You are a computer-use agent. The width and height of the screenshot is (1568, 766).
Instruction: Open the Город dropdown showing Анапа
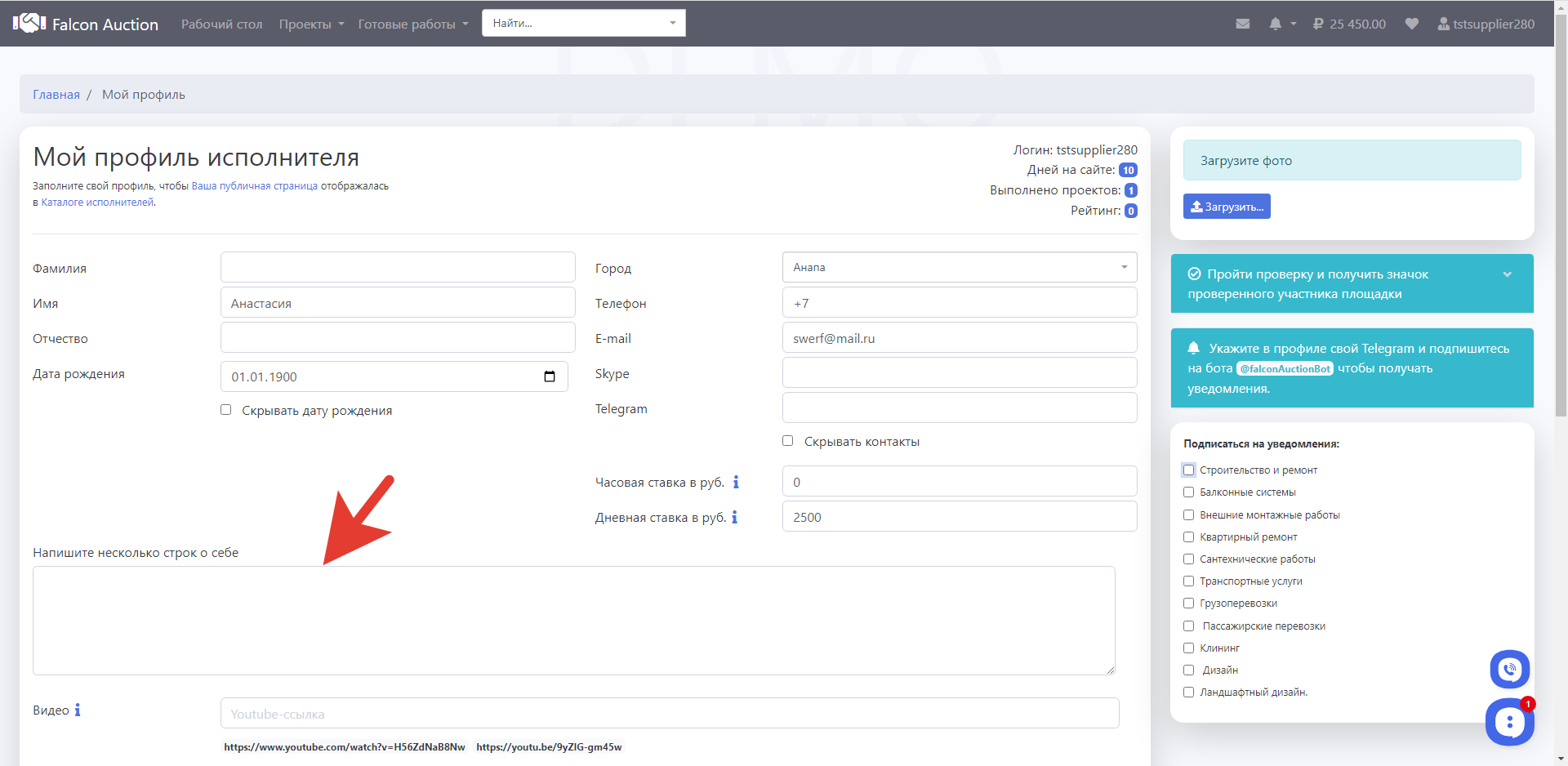point(959,267)
